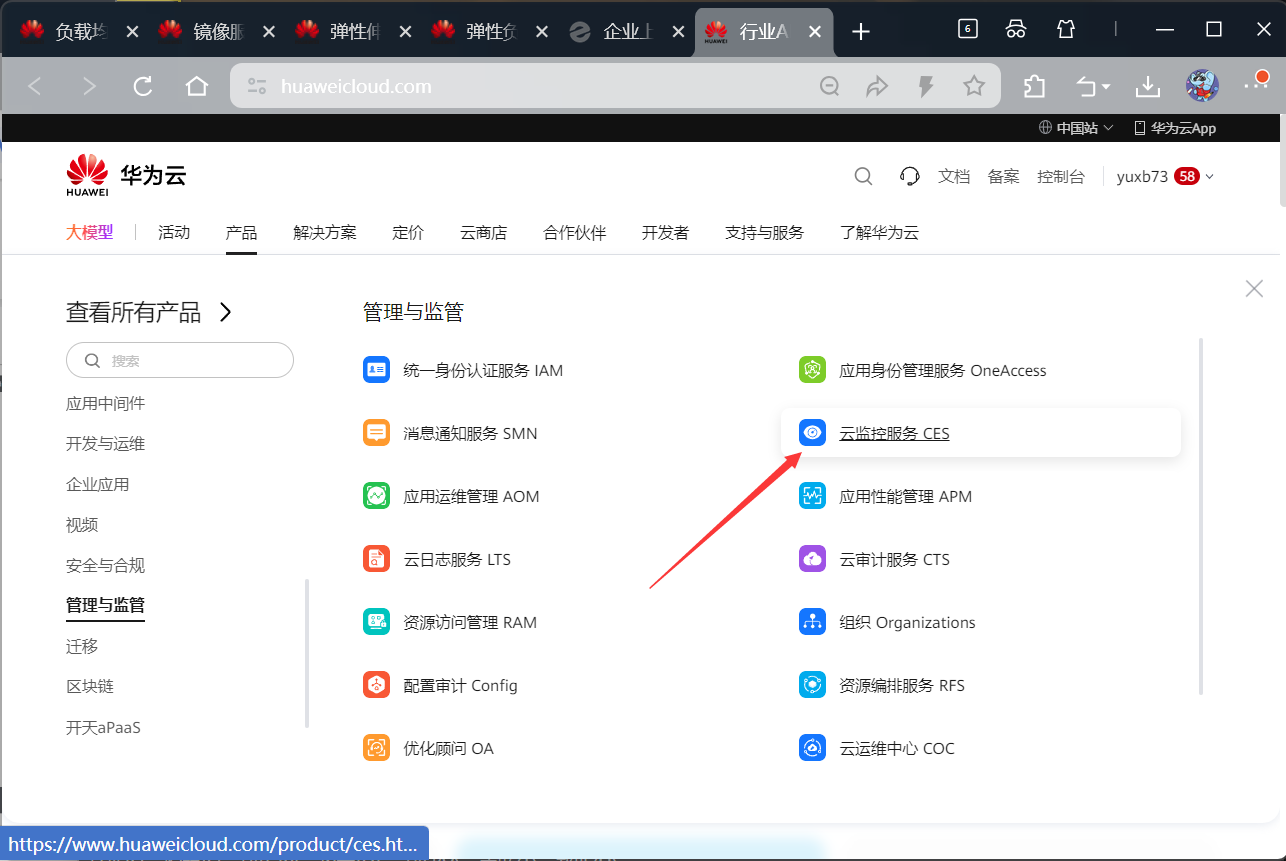This screenshot has height=861, width=1286.
Task: Open the browser extensions puzzle icon
Action: 1035,86
